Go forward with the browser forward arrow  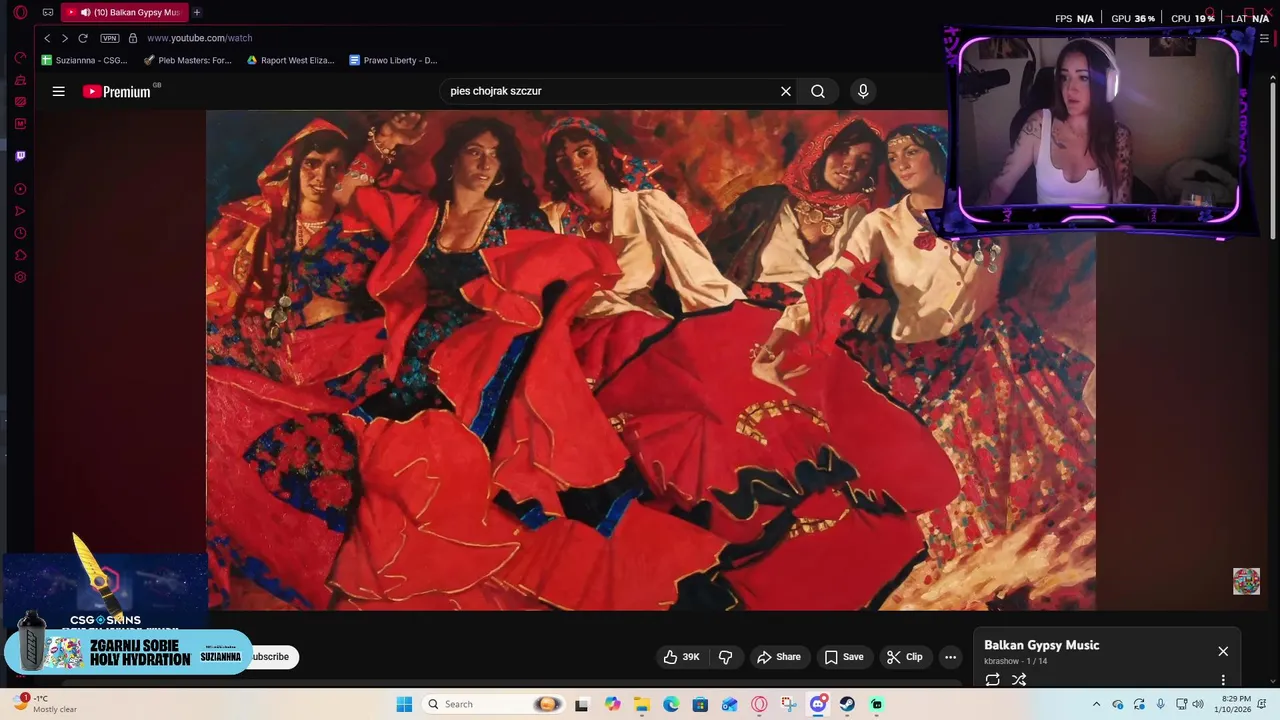[x=65, y=38]
